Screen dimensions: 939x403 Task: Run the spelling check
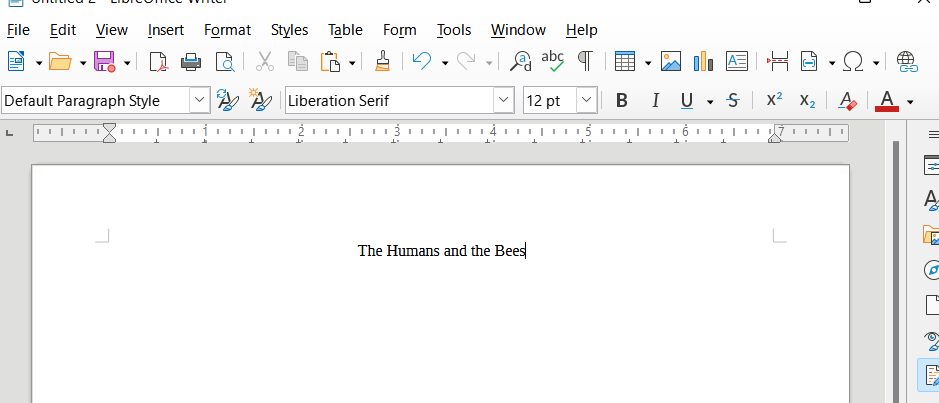point(552,61)
